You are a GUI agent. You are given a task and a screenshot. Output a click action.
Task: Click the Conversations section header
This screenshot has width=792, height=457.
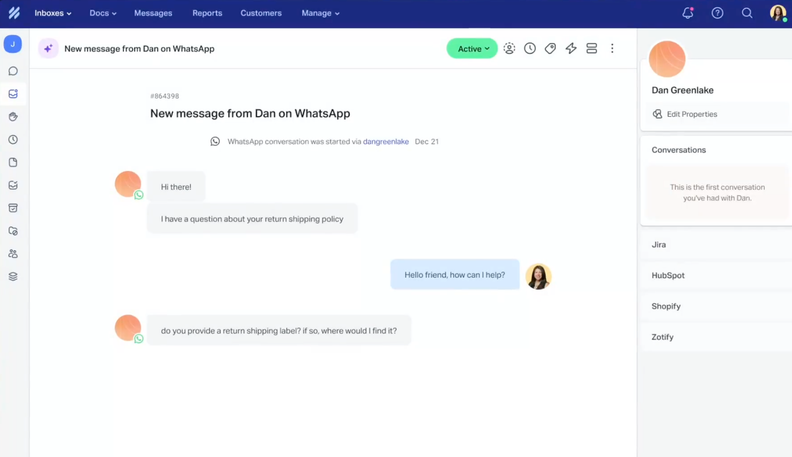click(x=678, y=150)
